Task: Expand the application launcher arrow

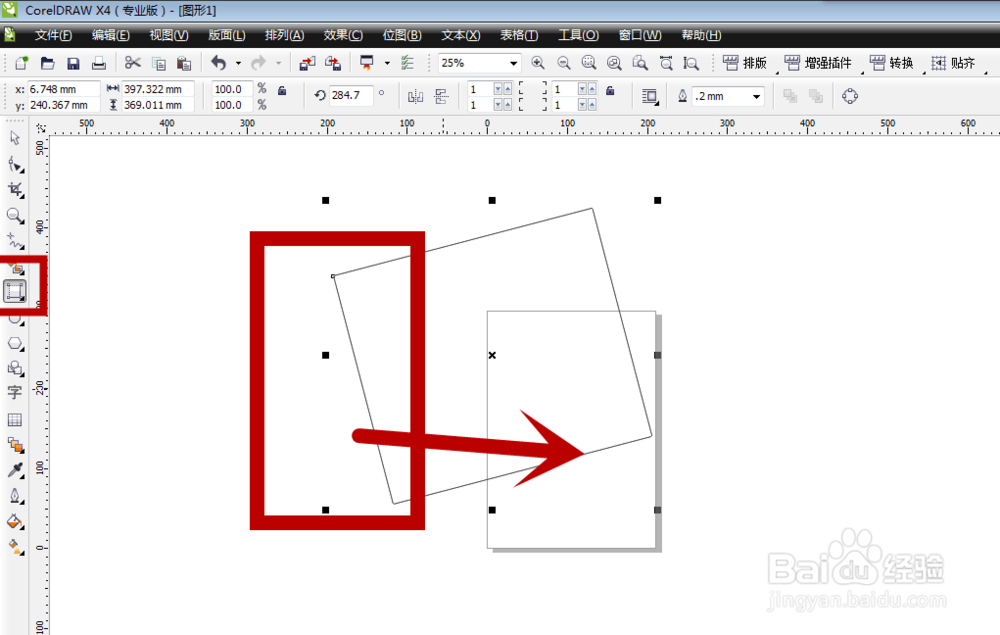Action: pyautogui.click(x=387, y=63)
